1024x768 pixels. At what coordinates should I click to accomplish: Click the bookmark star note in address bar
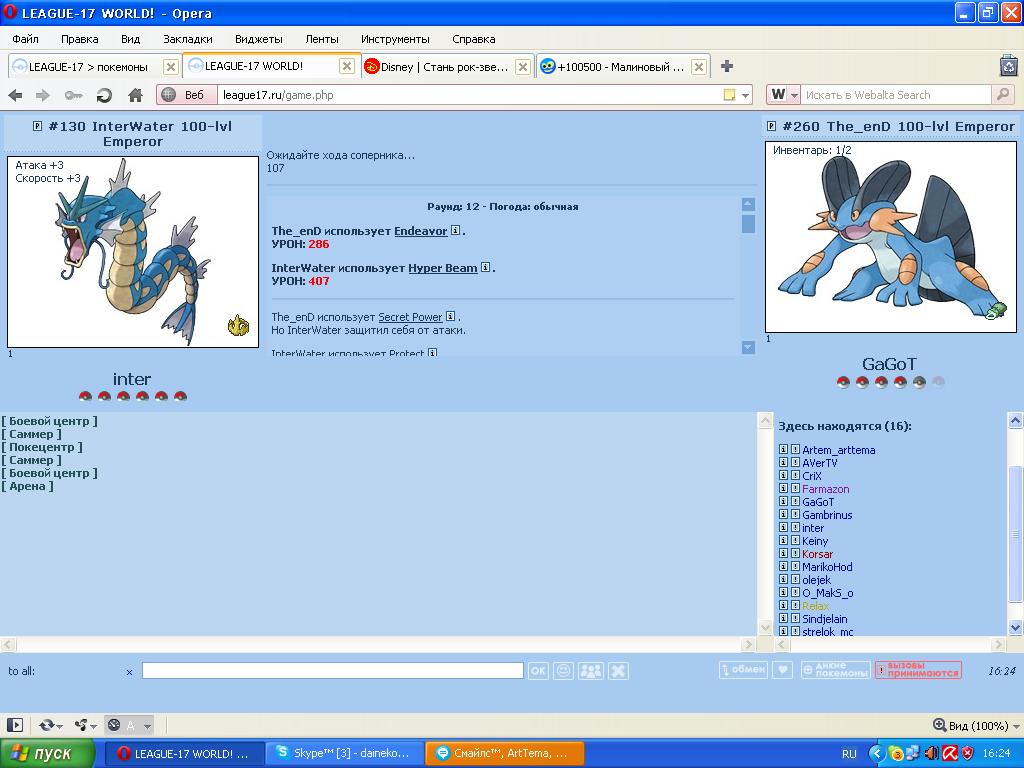pyautogui.click(x=729, y=95)
